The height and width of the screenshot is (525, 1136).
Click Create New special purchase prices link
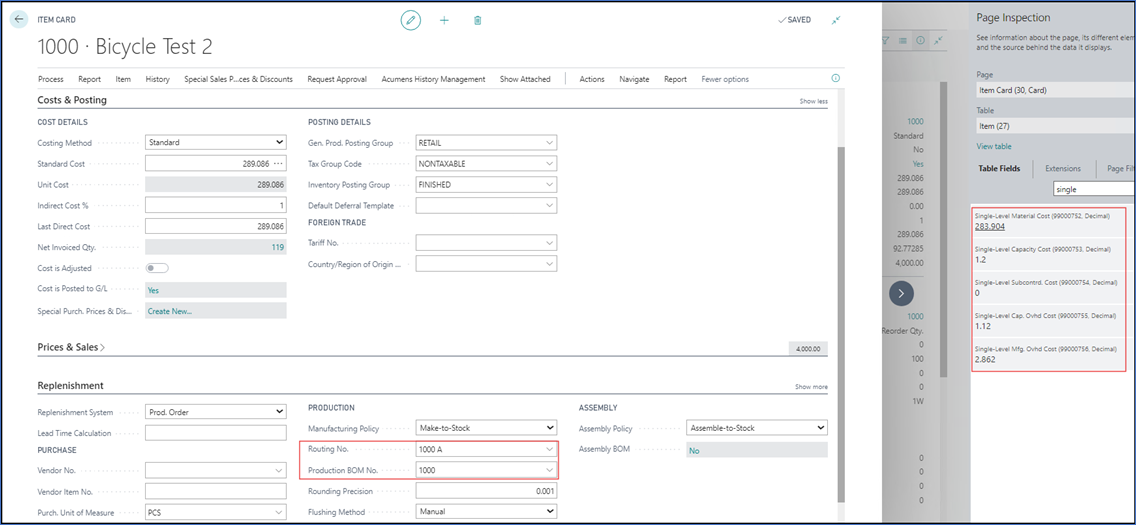coord(170,311)
